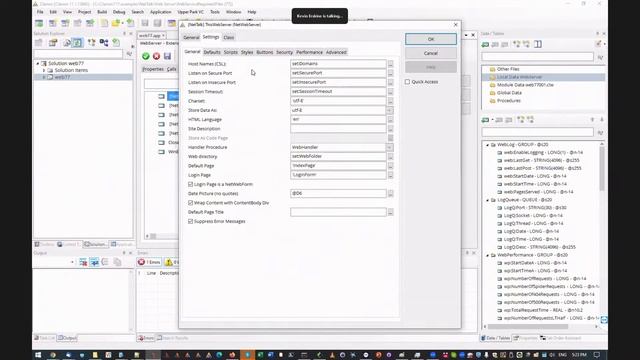This screenshot has height=360, width=640.
Task: Expand the web77 project tree node
Action: pyautogui.click(x=44, y=77)
